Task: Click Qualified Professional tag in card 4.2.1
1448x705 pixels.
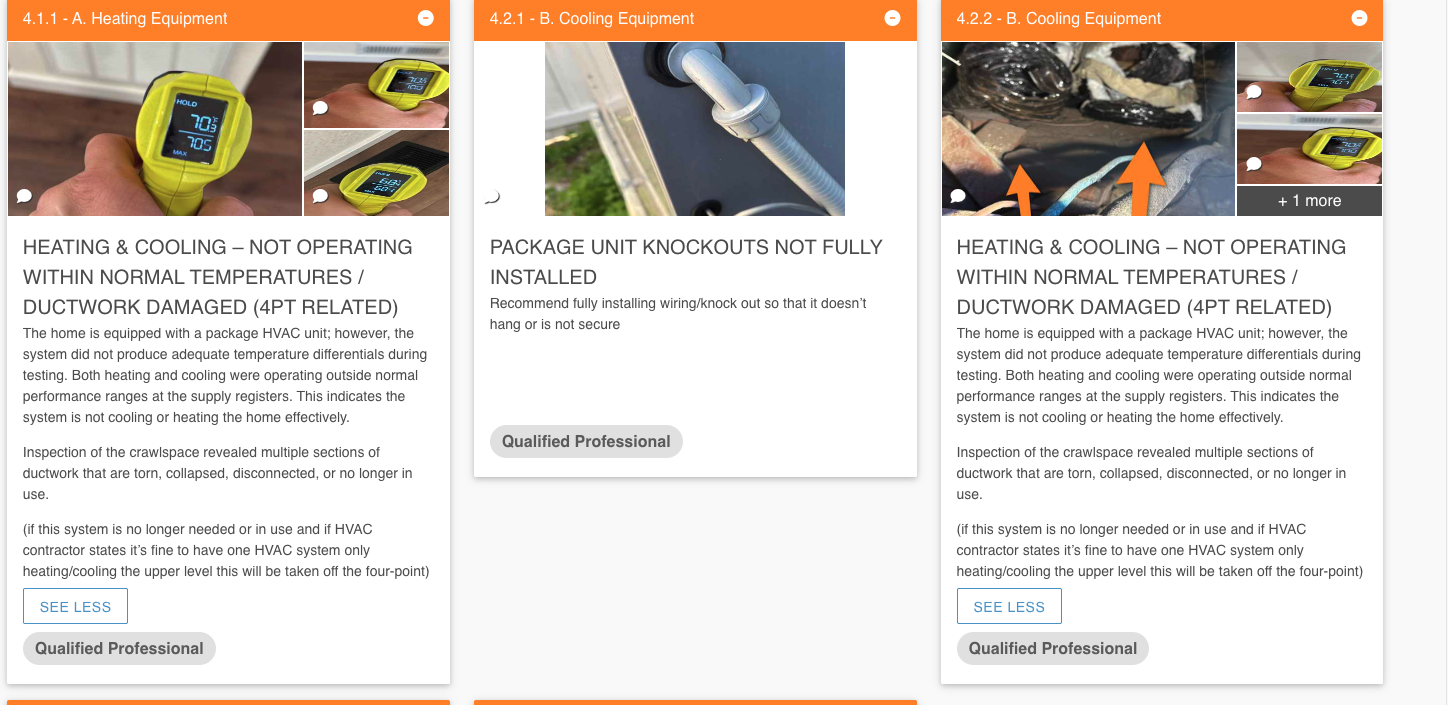Action: pyautogui.click(x=586, y=441)
